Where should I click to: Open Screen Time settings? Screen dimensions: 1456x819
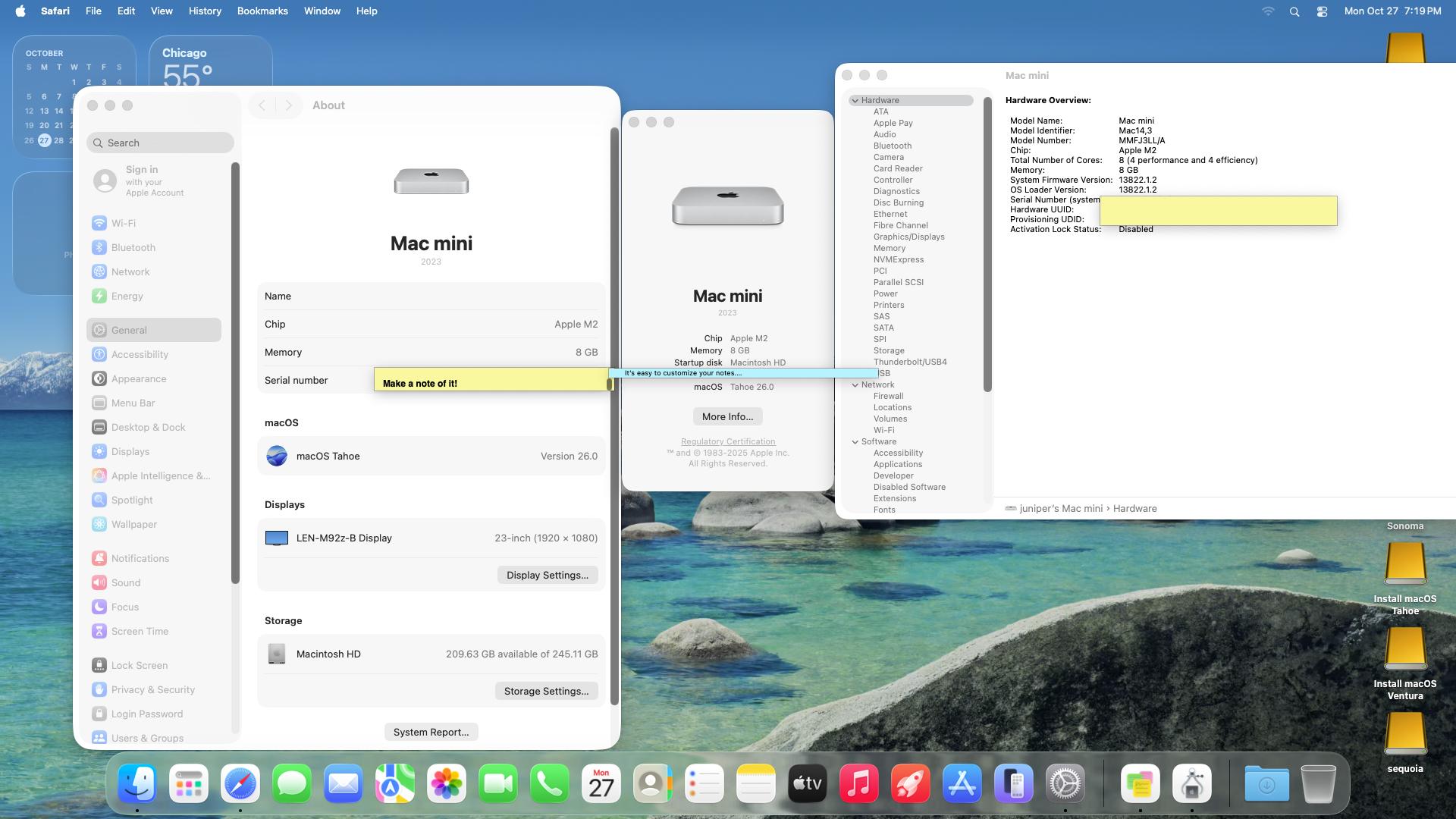140,631
